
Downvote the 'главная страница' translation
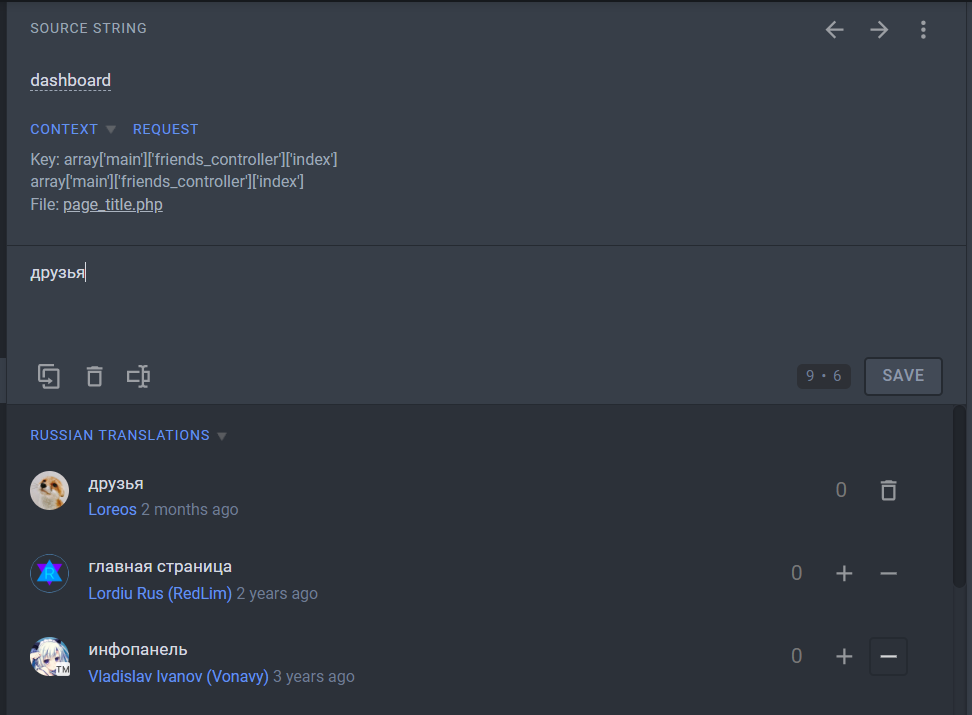(888, 573)
